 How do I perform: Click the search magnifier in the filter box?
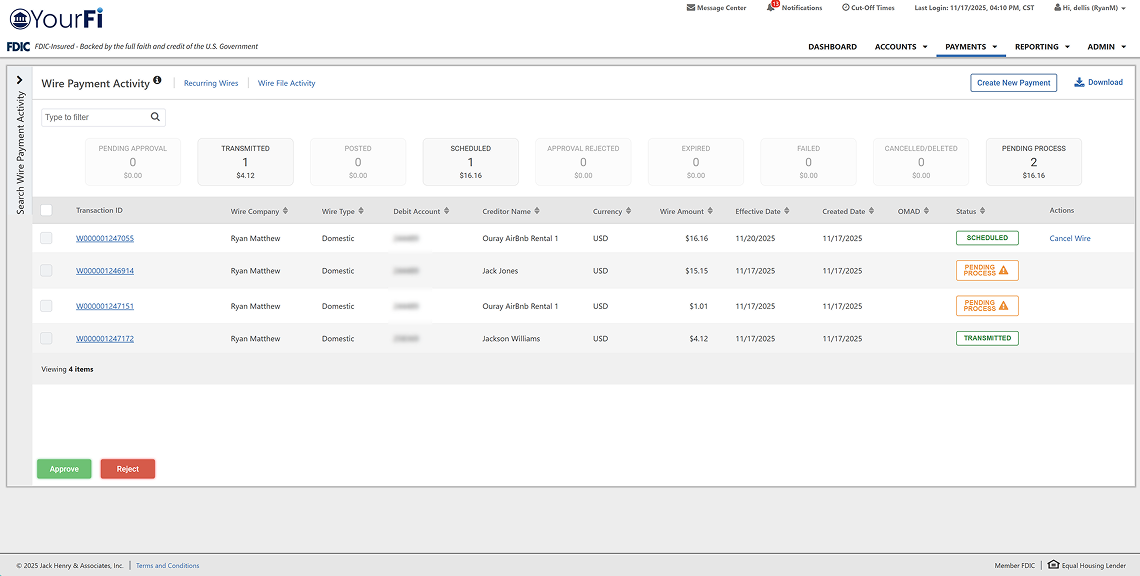pyautogui.click(x=155, y=116)
